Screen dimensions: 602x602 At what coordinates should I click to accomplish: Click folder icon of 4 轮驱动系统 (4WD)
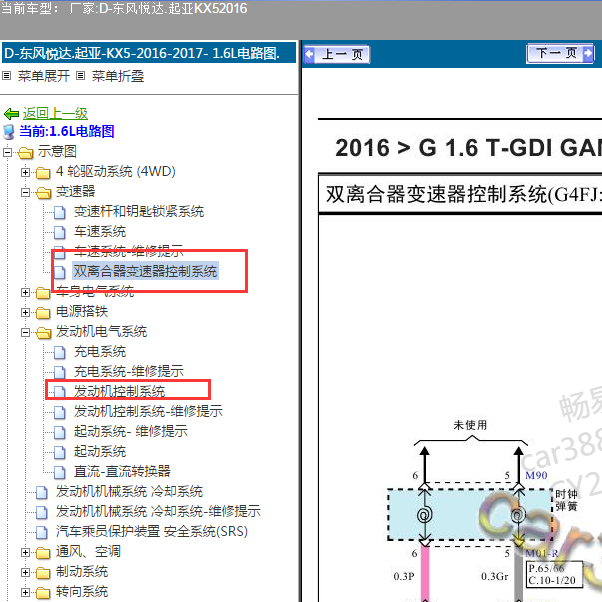43,173
